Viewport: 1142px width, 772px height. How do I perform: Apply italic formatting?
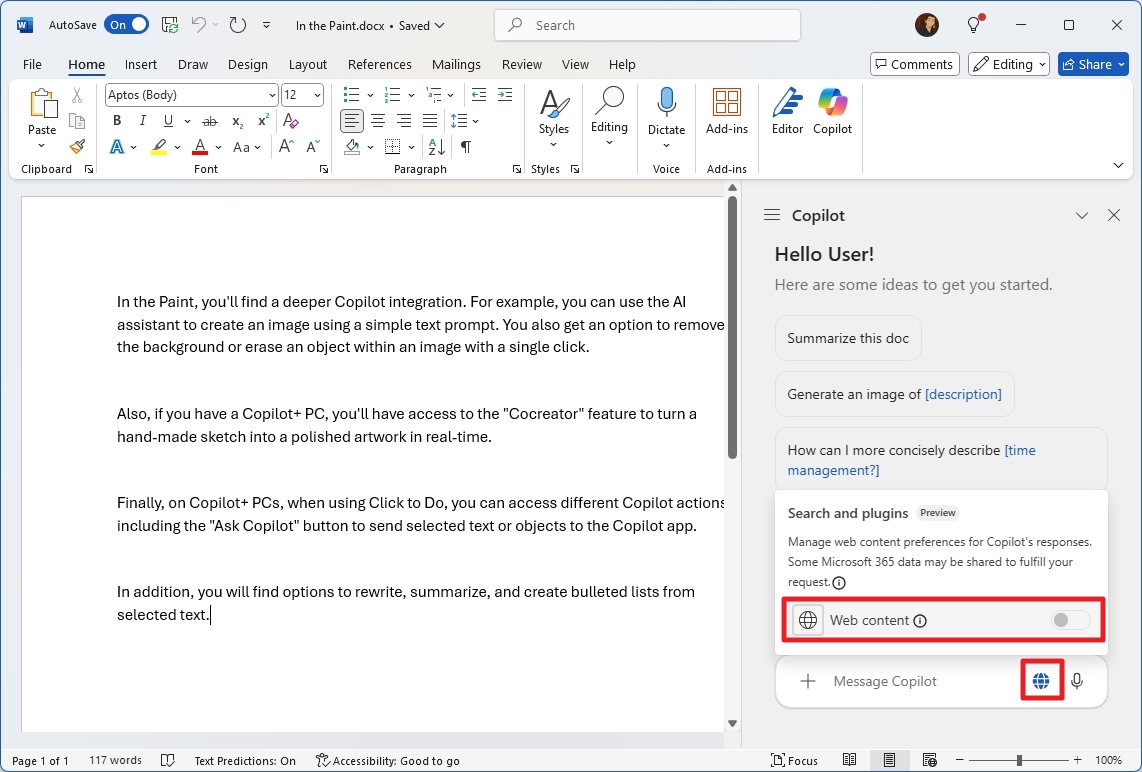[x=142, y=120]
